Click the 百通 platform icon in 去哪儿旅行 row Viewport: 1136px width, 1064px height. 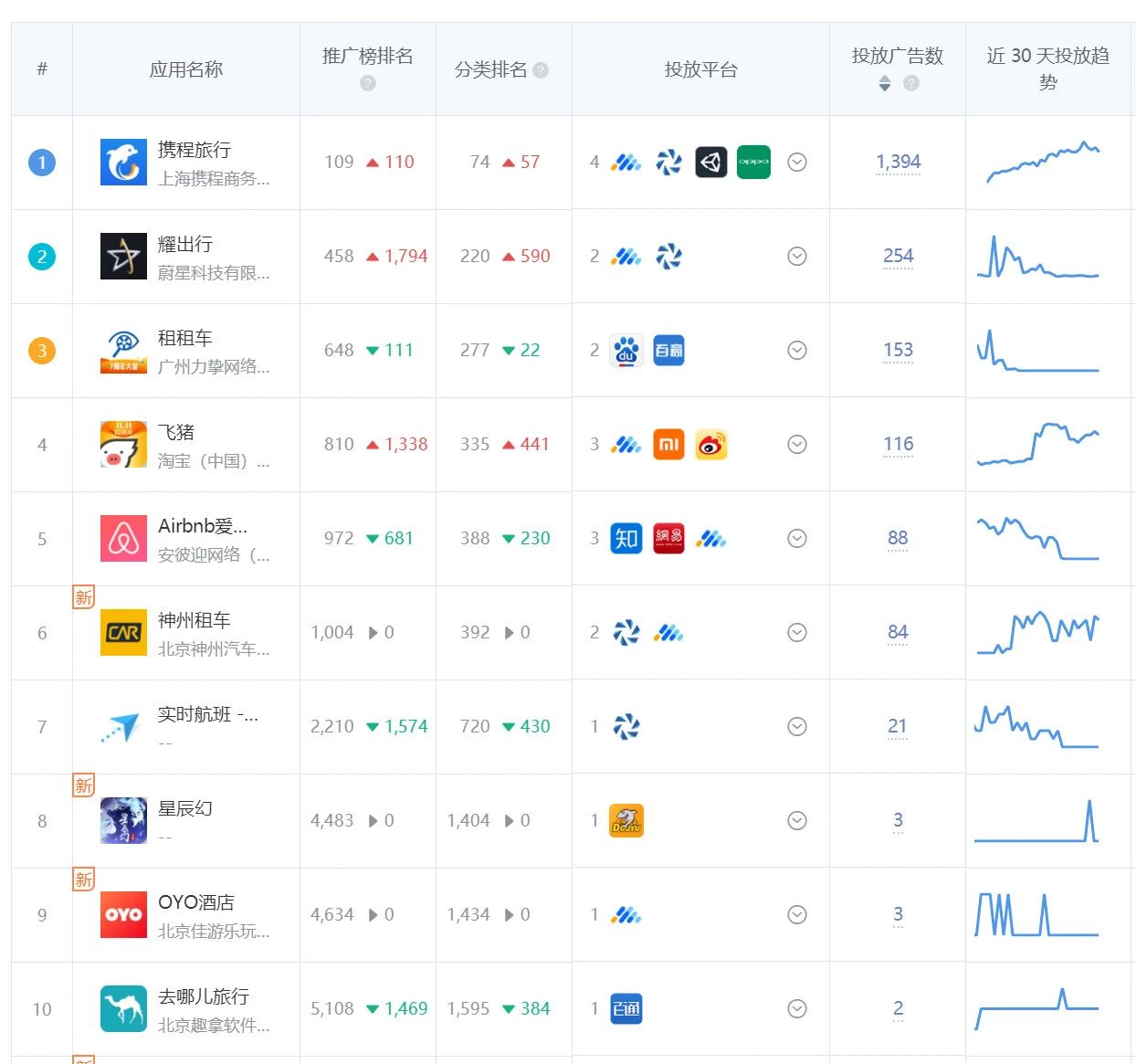(626, 1008)
